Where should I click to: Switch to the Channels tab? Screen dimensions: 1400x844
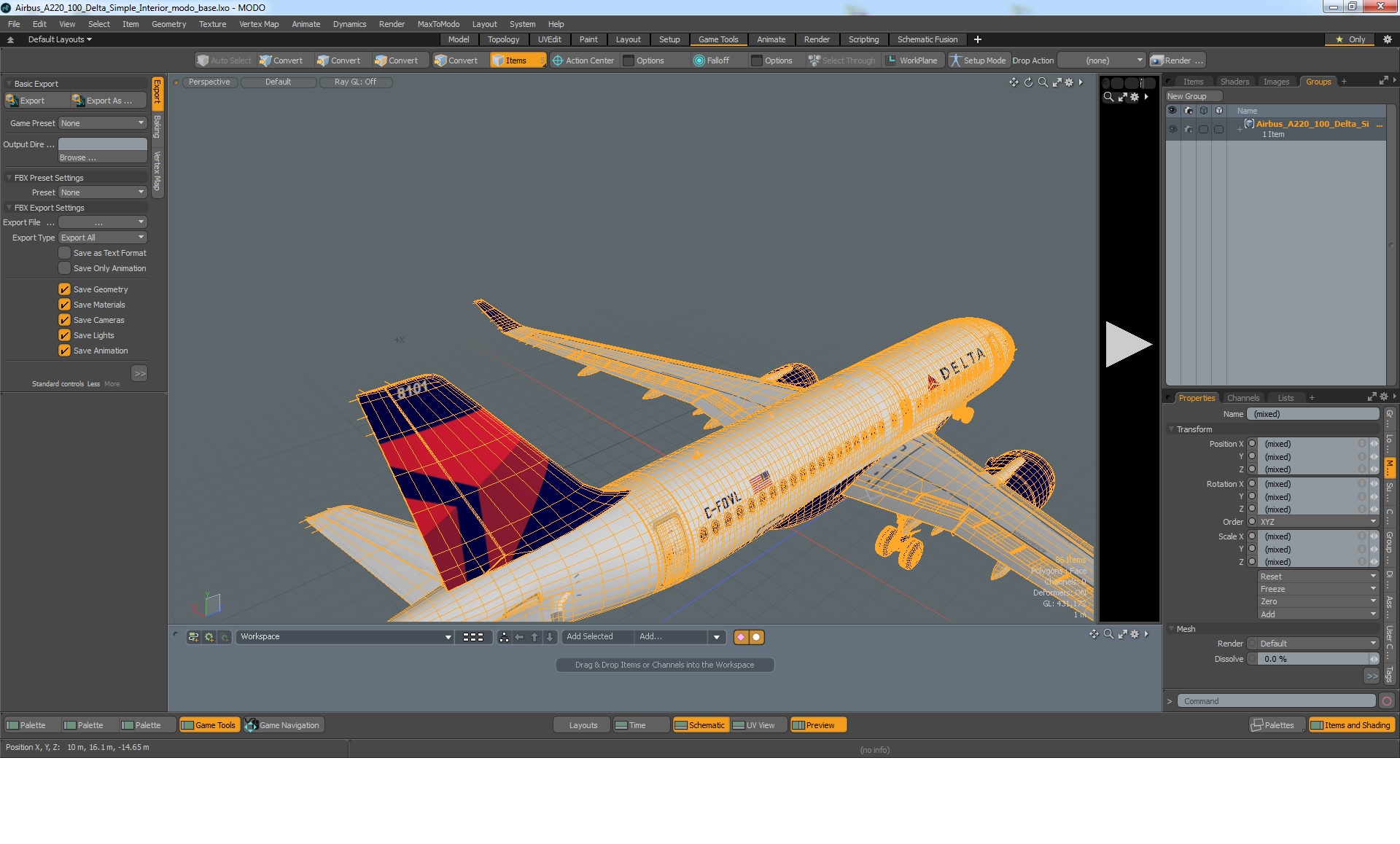(1242, 398)
